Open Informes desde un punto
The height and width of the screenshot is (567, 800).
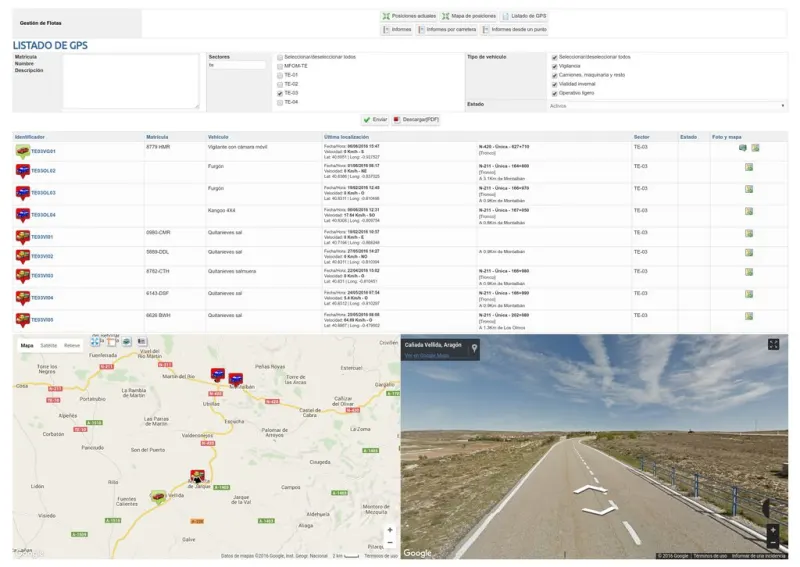point(514,30)
